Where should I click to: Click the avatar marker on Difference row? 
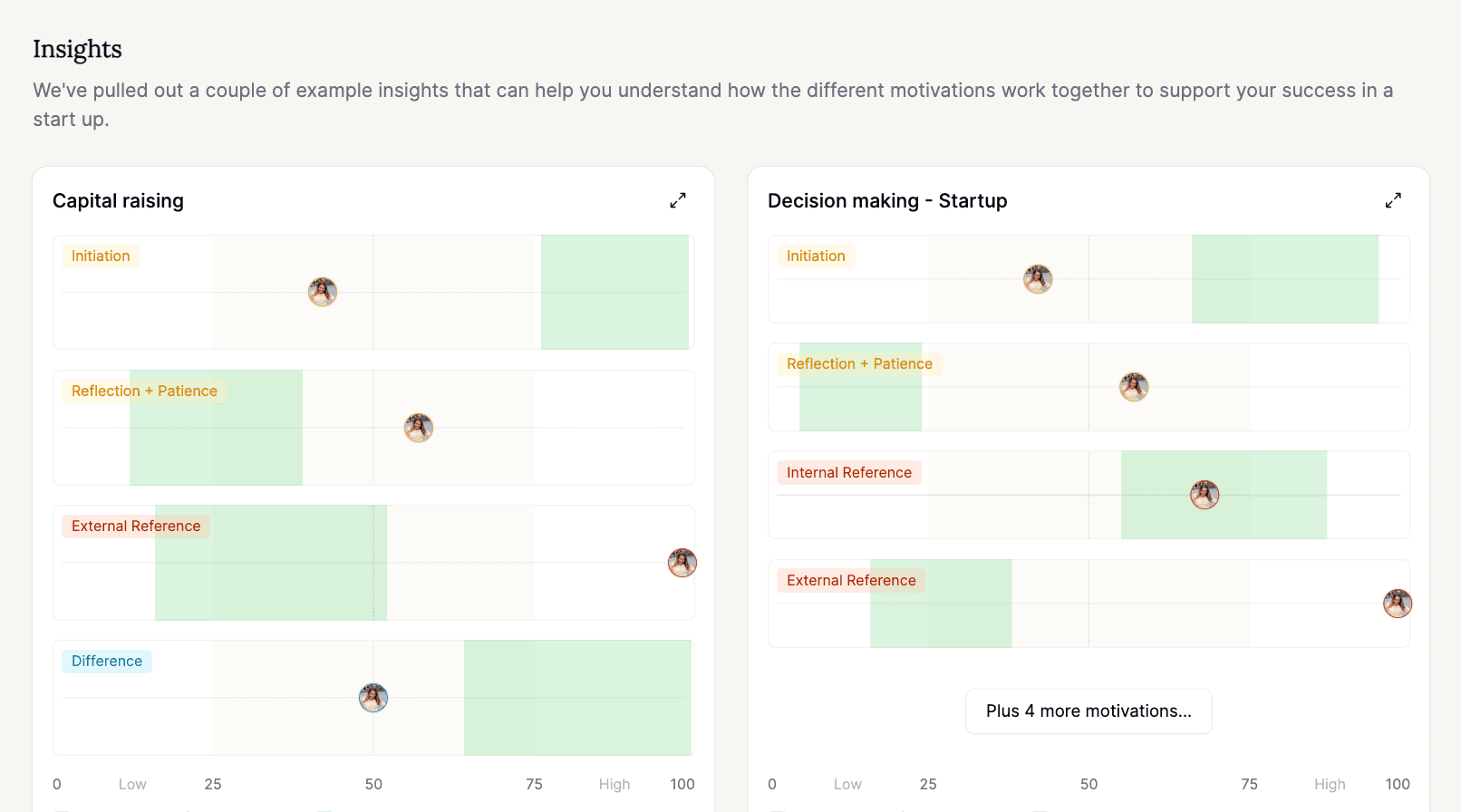coord(373,698)
